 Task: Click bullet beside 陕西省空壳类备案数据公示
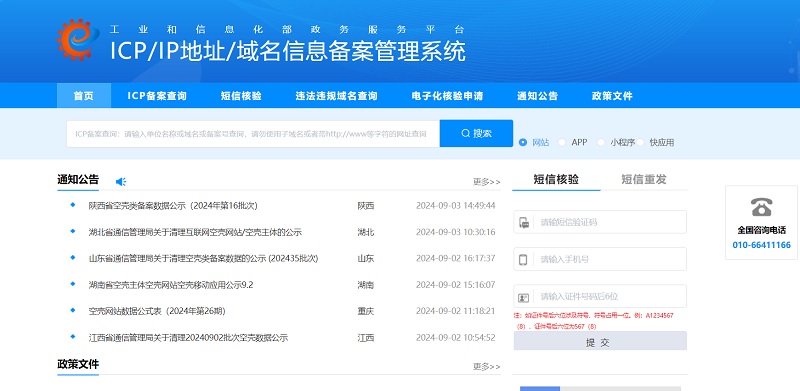click(73, 205)
